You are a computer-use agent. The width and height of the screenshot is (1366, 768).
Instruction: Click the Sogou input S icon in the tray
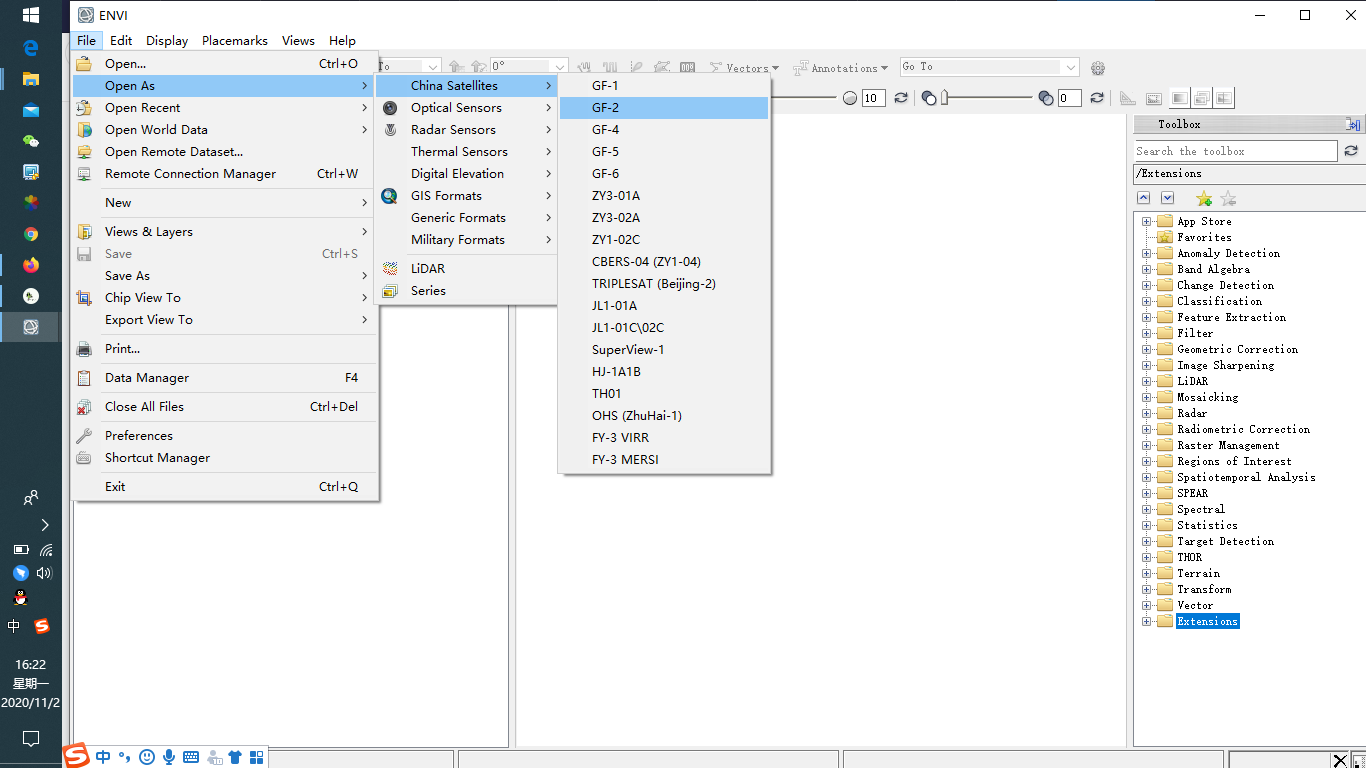click(42, 626)
